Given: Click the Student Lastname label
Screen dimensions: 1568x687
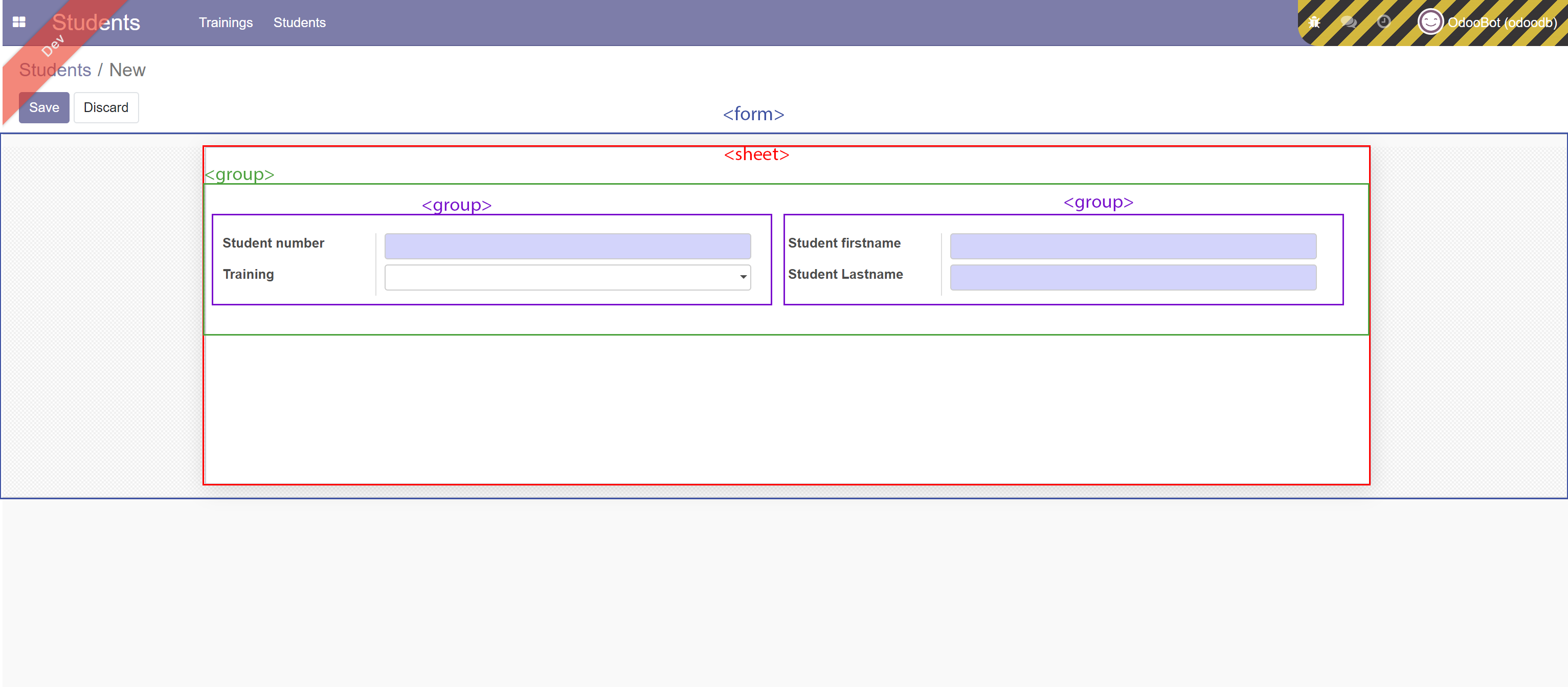Looking at the screenshot, I should [845, 275].
